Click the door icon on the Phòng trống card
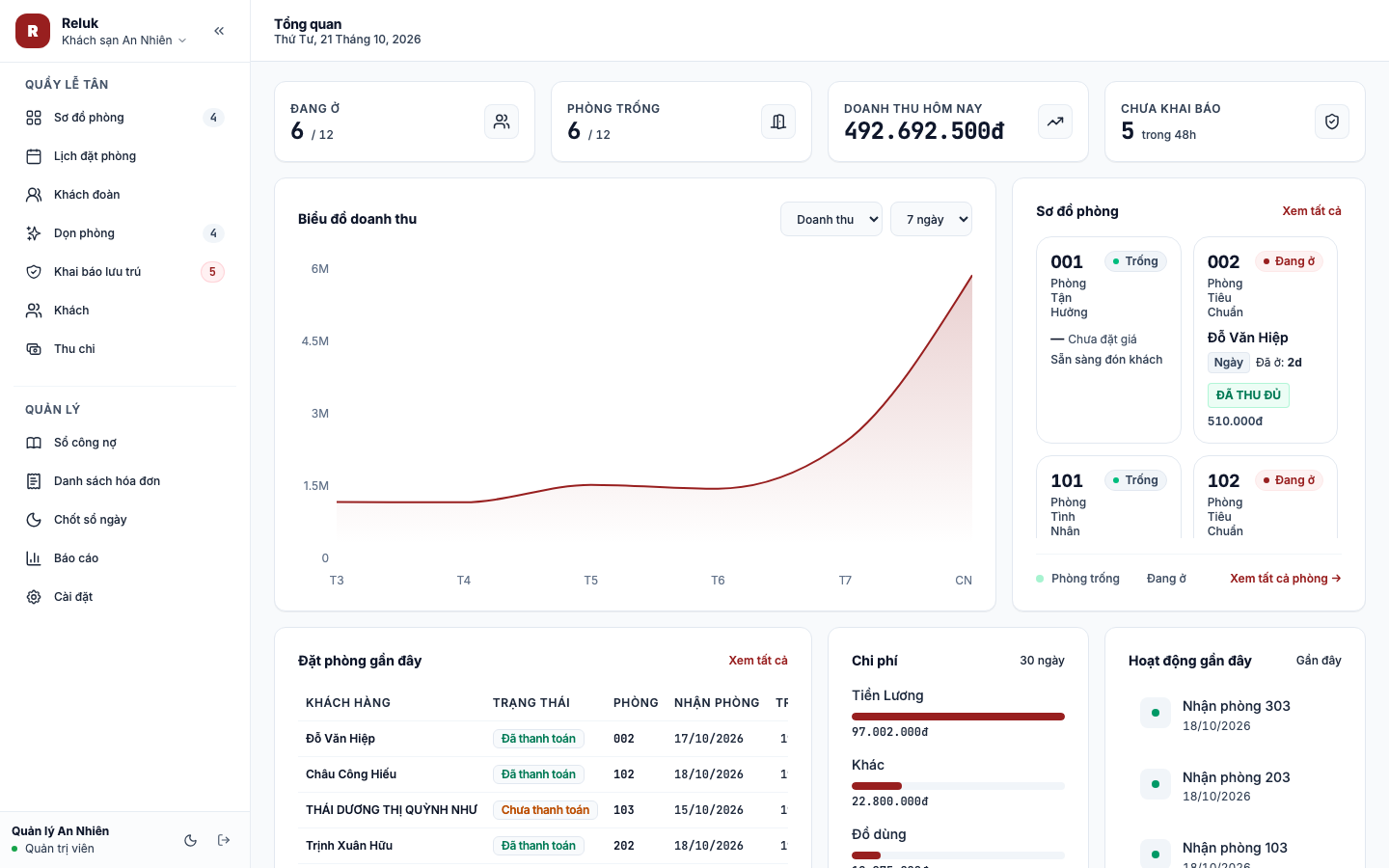1389x868 pixels. (x=778, y=122)
